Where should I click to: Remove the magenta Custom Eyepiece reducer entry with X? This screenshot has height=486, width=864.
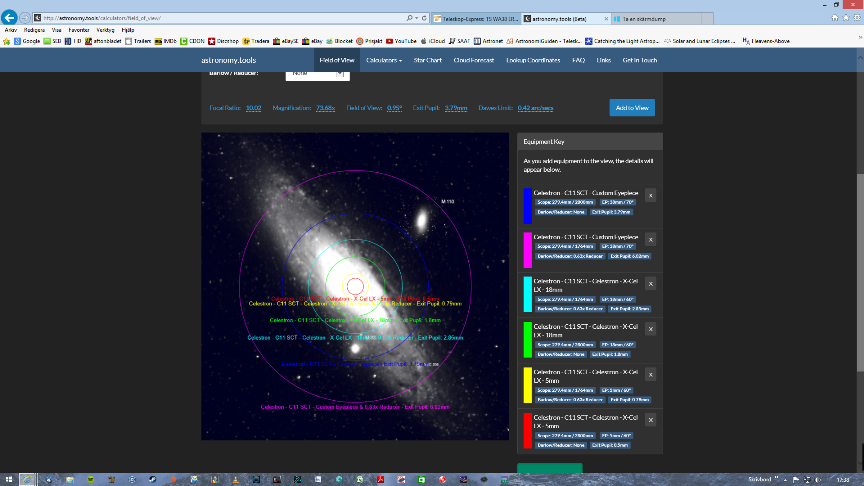coord(650,240)
